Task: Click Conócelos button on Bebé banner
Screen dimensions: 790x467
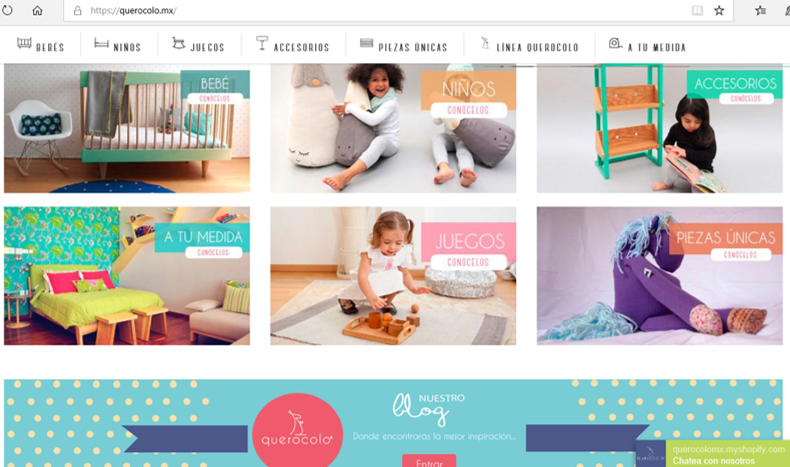Action: click(215, 99)
